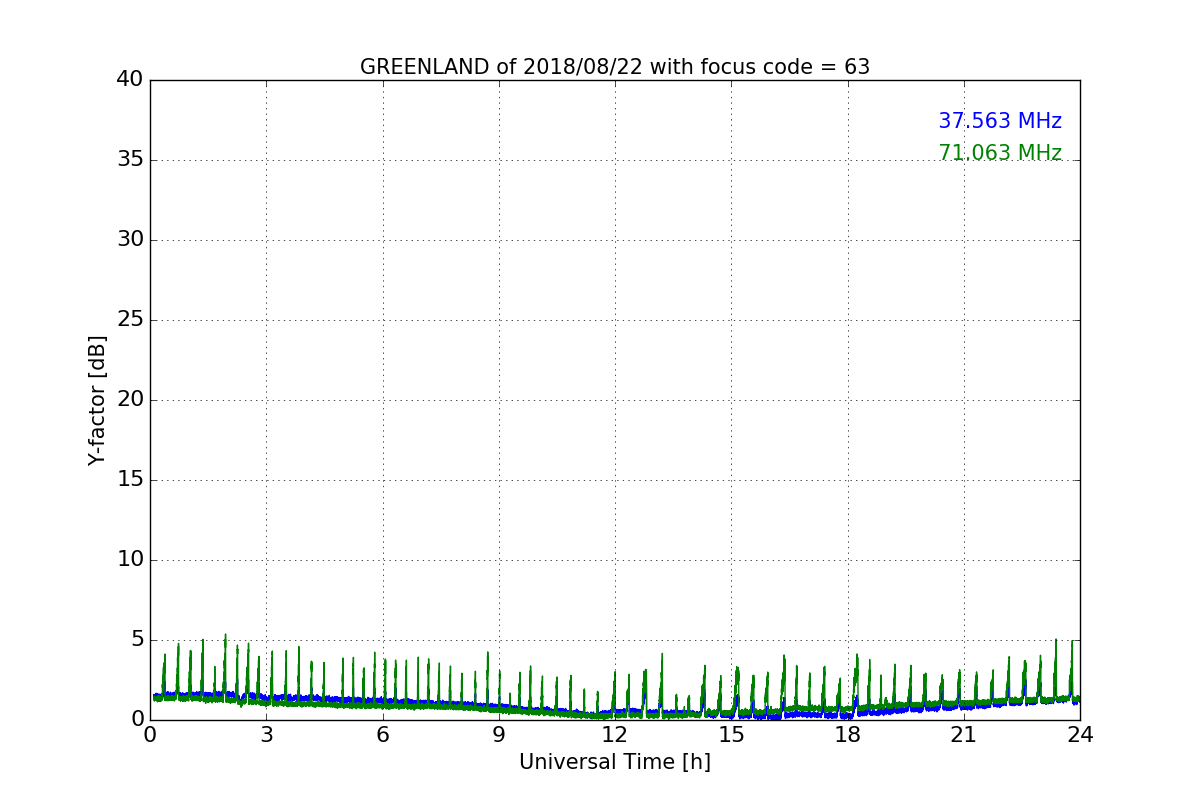Image resolution: width=1200 pixels, height=800 pixels.
Task: Click x-axis tick label 21
Action: (x=964, y=735)
